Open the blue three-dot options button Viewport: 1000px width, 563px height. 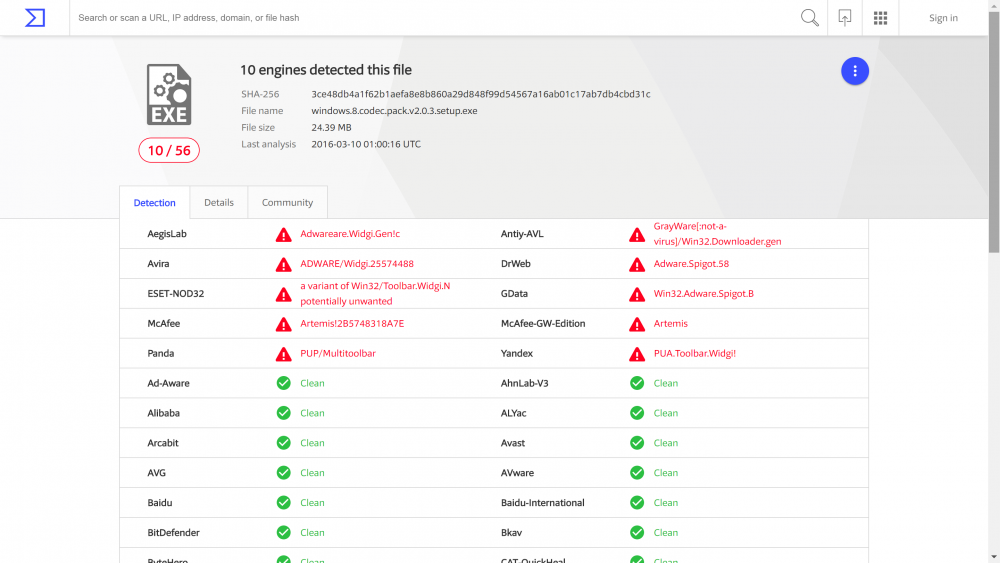(854, 71)
